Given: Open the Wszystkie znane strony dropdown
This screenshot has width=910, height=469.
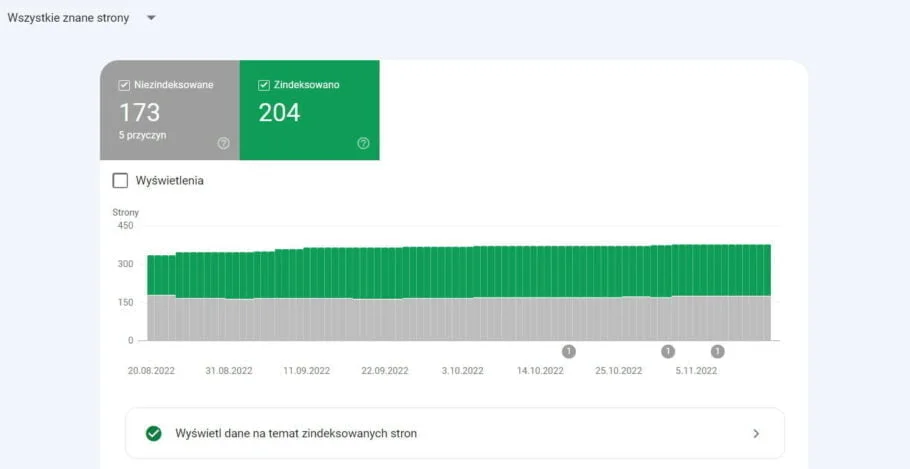Looking at the screenshot, I should (82, 18).
